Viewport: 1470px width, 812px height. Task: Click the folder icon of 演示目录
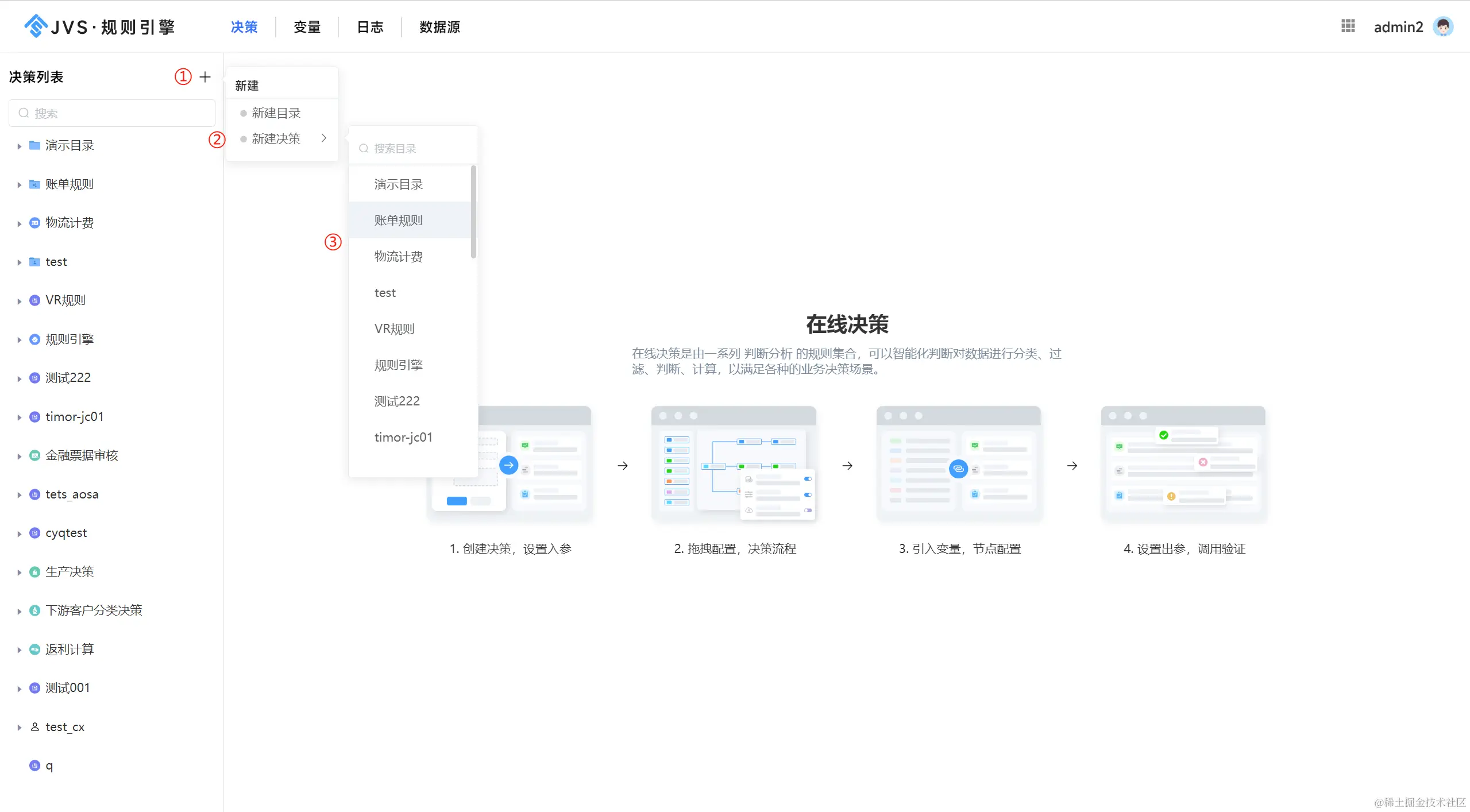point(34,145)
